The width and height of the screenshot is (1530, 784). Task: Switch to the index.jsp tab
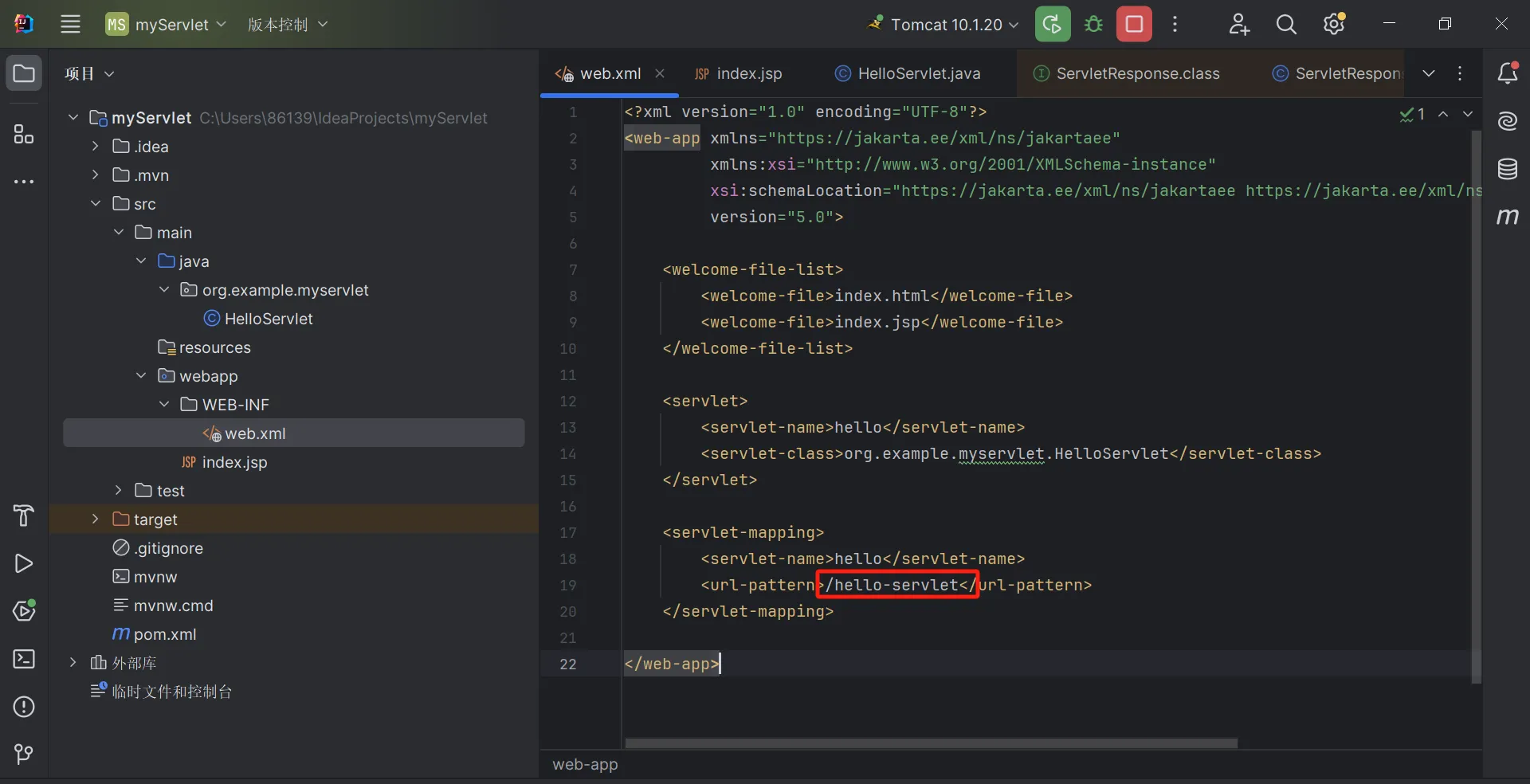[739, 73]
